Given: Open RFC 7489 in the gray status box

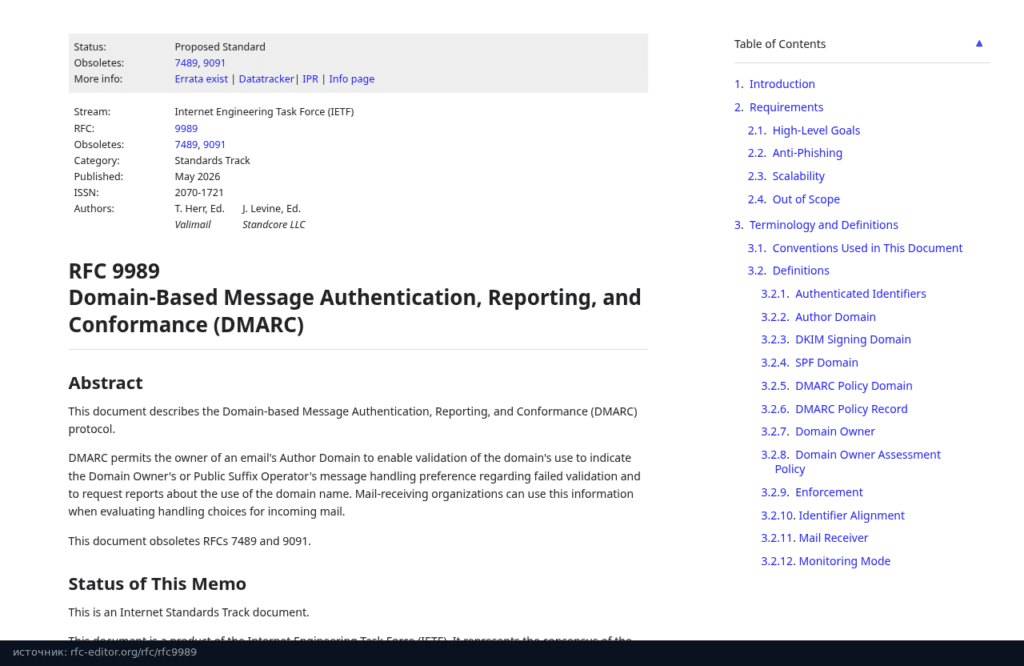Looking at the screenshot, I should point(185,63).
